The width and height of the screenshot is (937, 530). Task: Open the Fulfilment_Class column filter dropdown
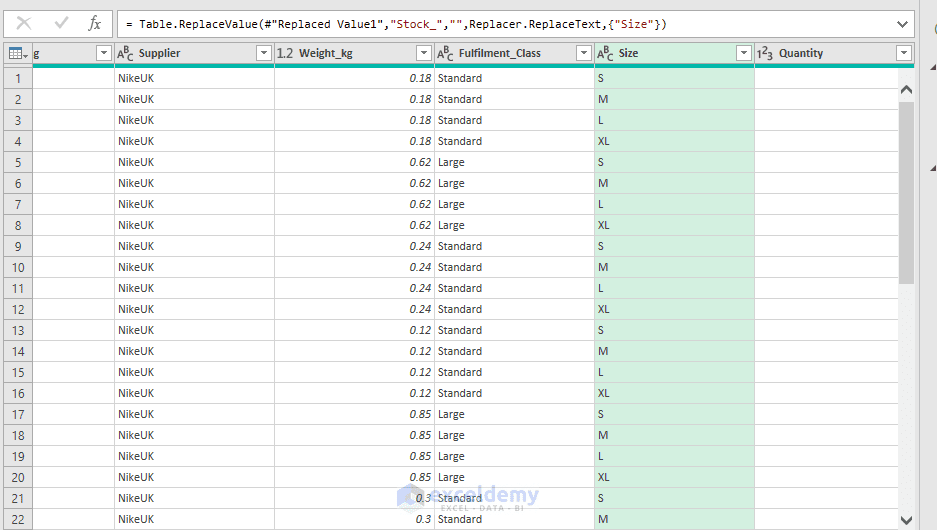pos(584,53)
